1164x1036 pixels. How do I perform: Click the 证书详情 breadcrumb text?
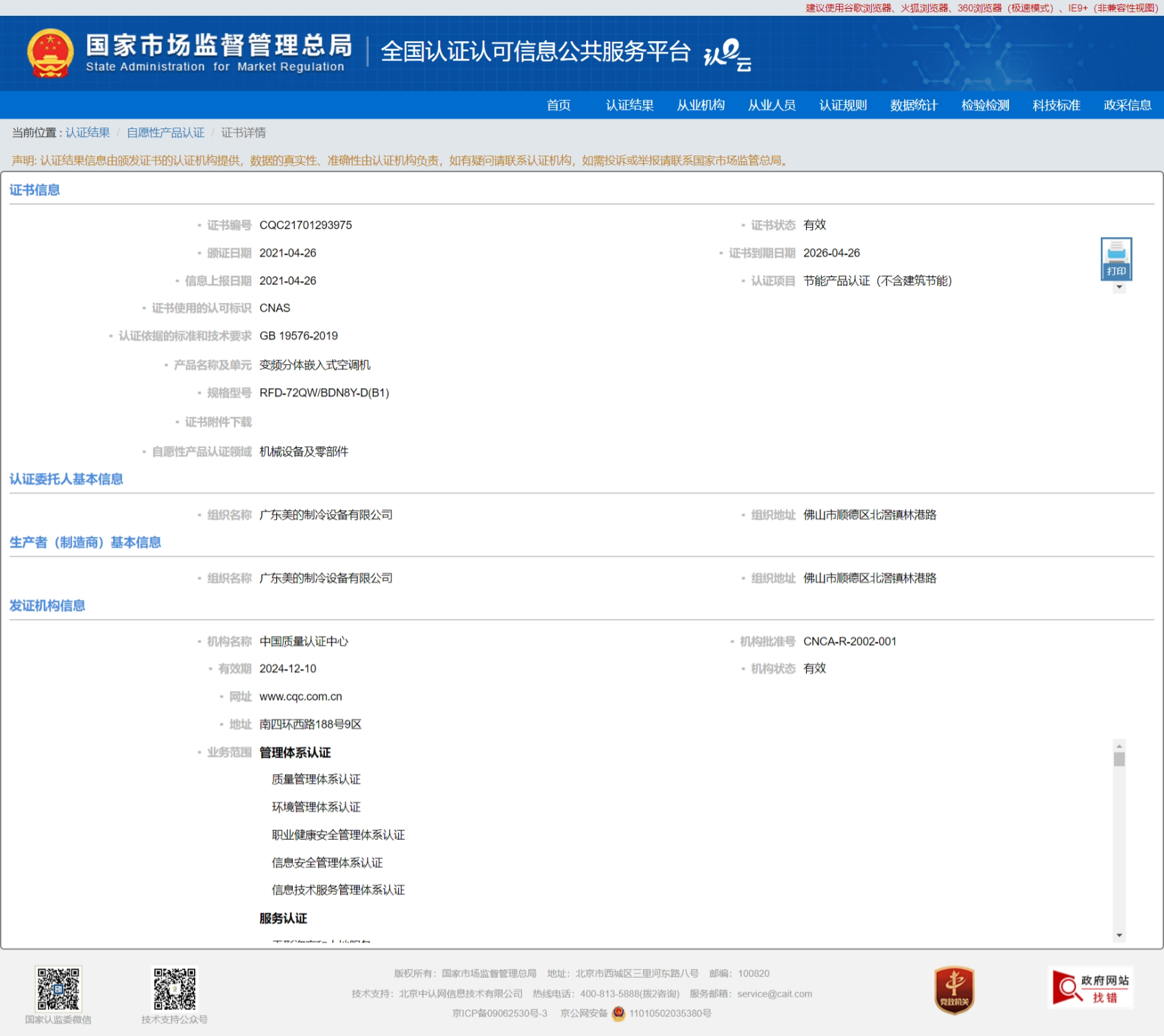[243, 132]
